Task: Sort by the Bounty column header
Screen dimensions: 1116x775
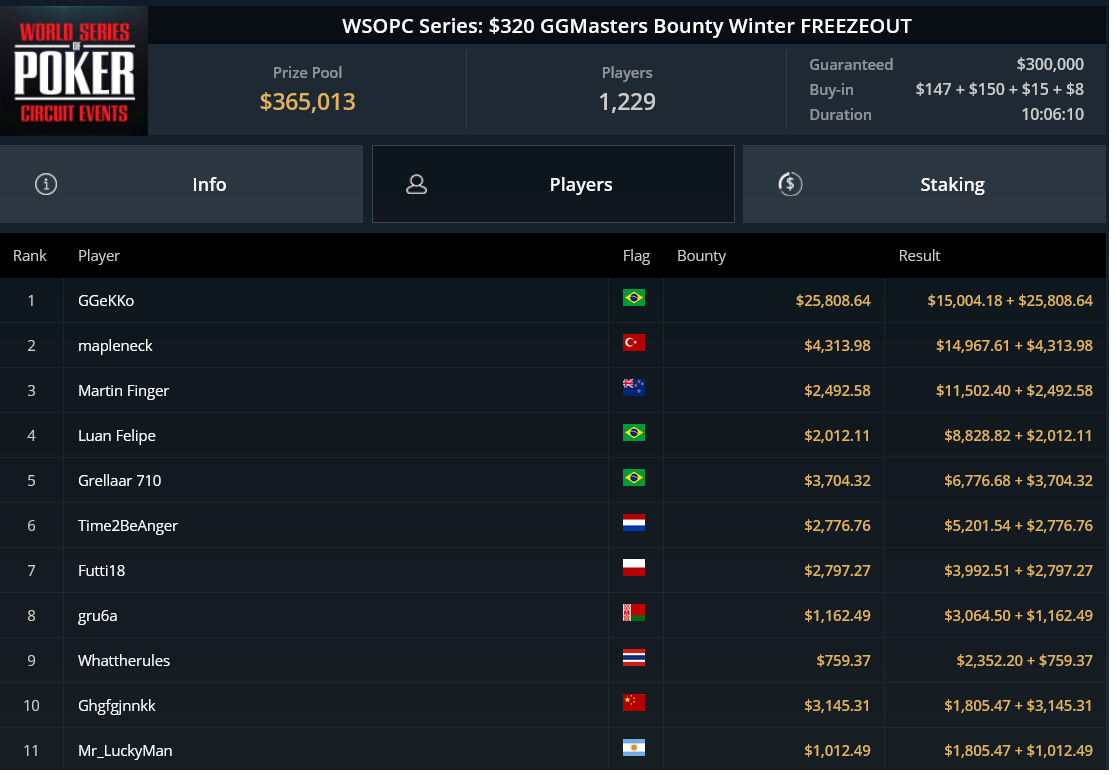Action: (701, 255)
